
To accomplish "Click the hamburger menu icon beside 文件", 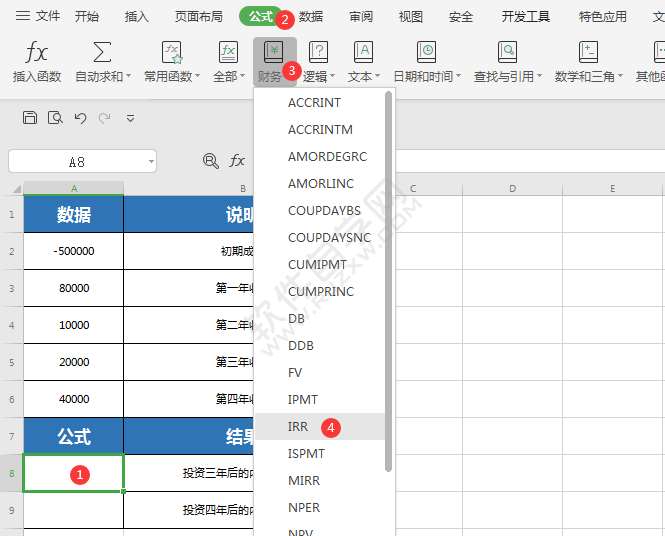I will click(x=22, y=16).
